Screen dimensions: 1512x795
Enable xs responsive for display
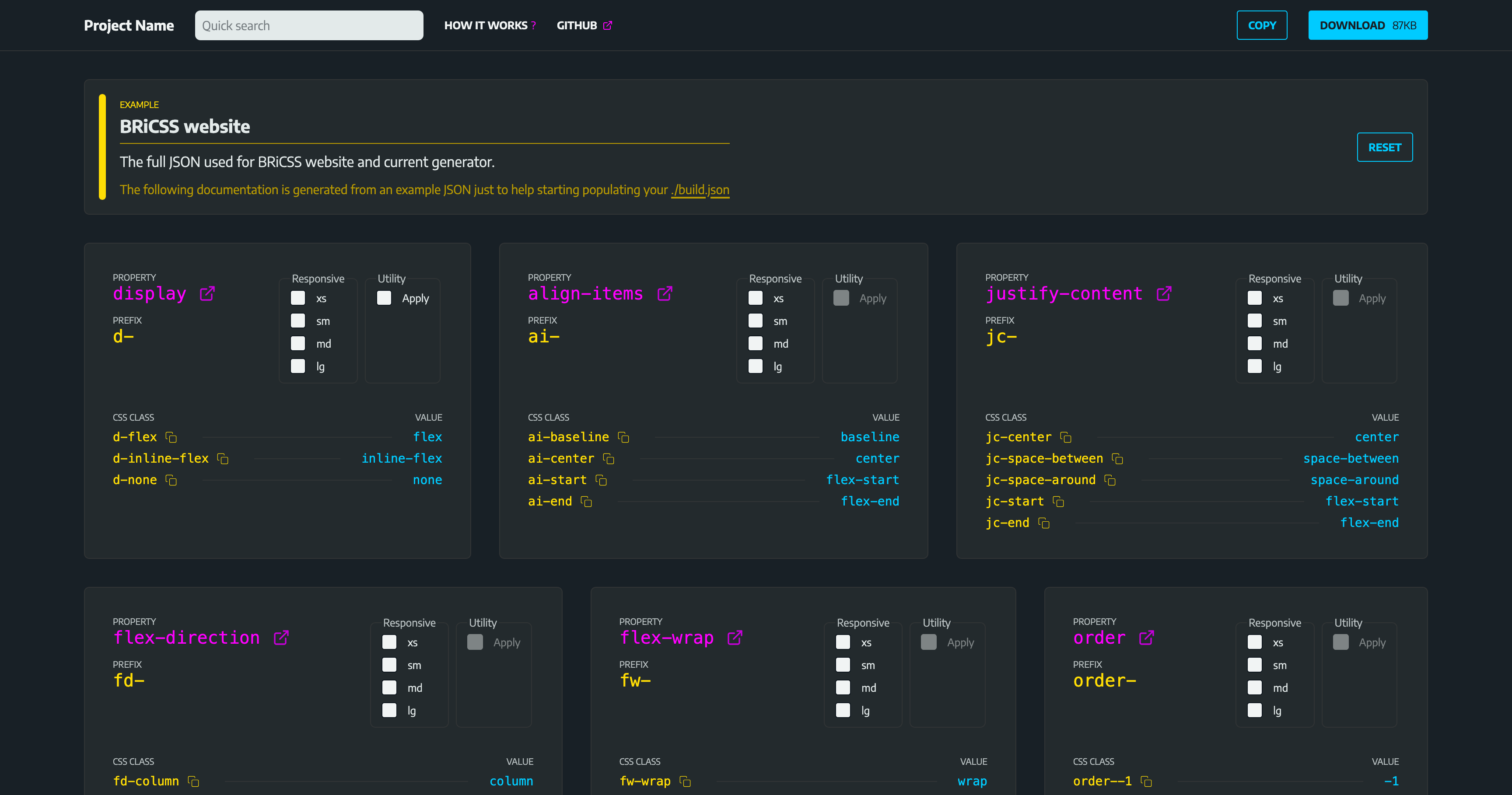(298, 298)
